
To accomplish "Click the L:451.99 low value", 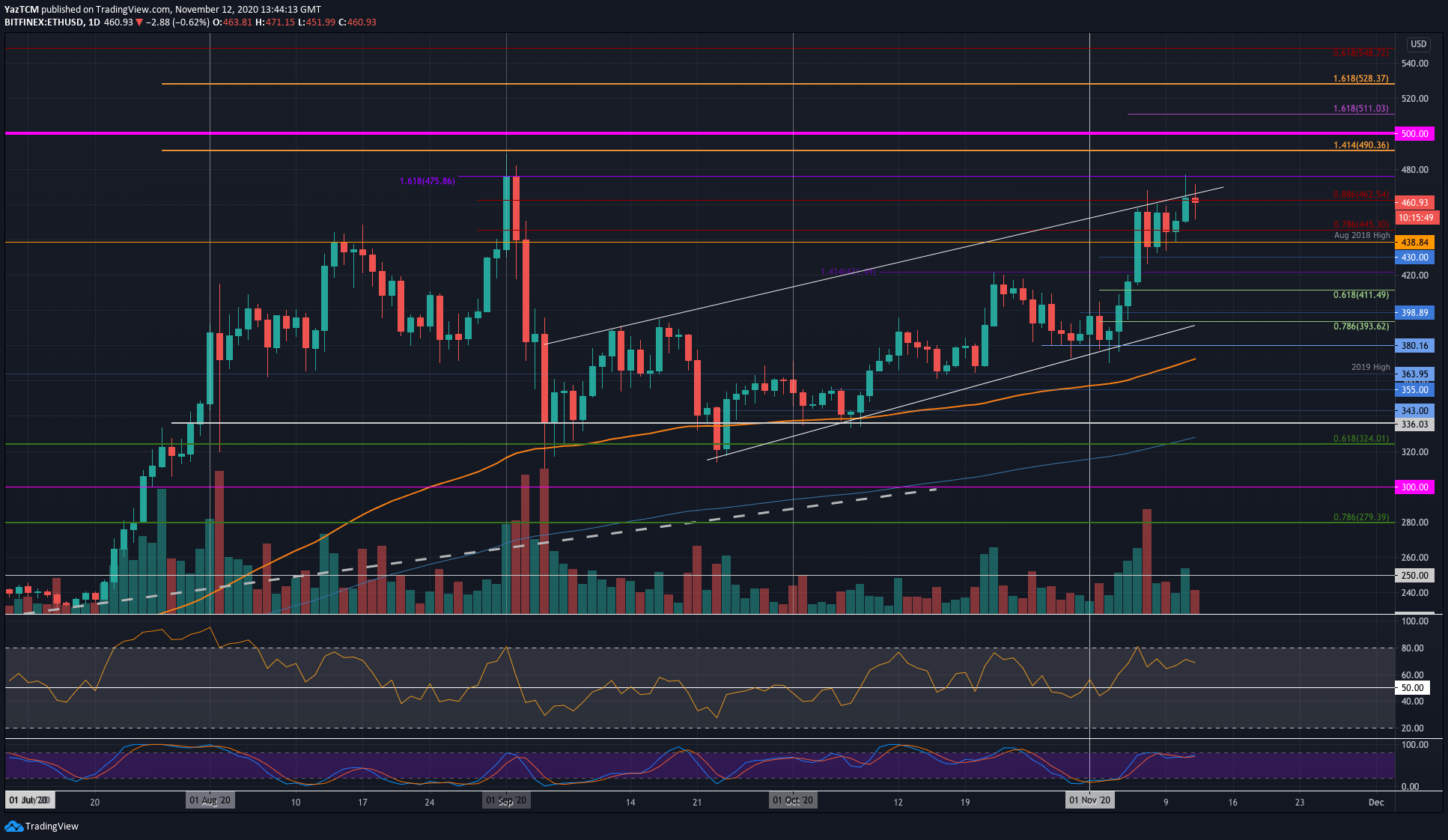I will click(x=317, y=22).
